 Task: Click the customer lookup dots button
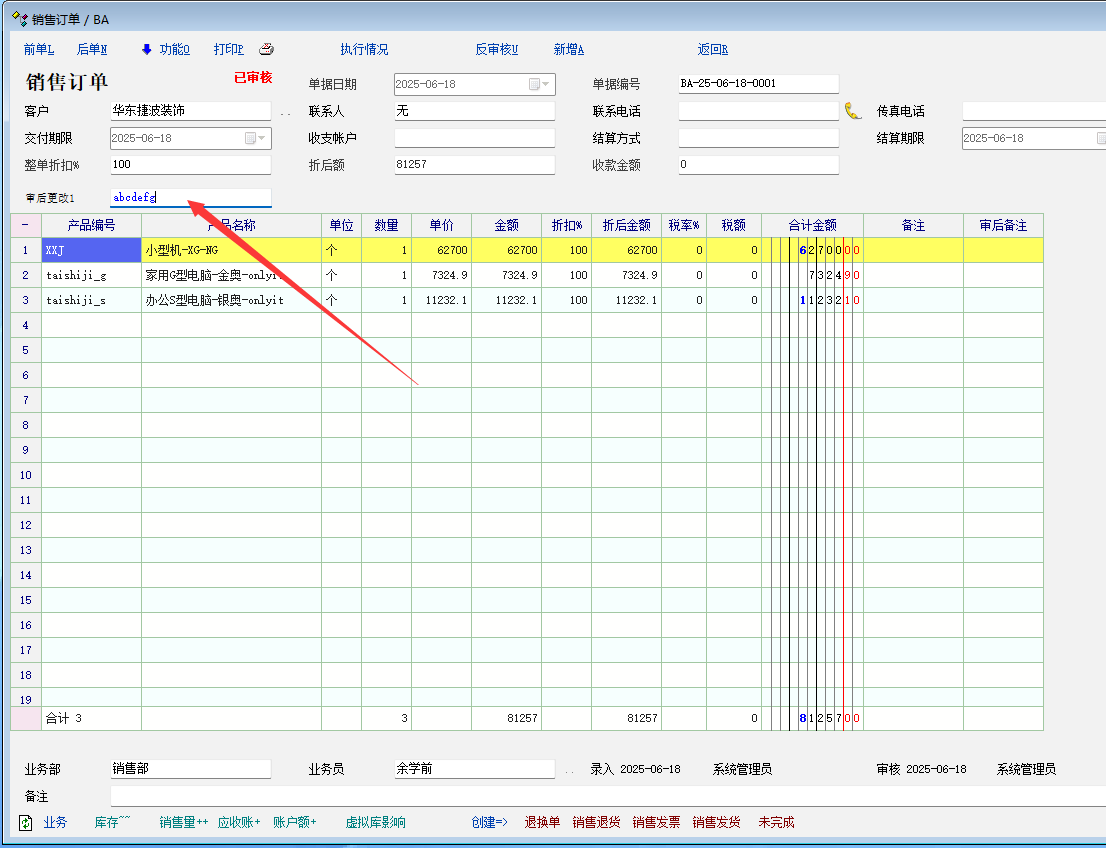coord(285,112)
